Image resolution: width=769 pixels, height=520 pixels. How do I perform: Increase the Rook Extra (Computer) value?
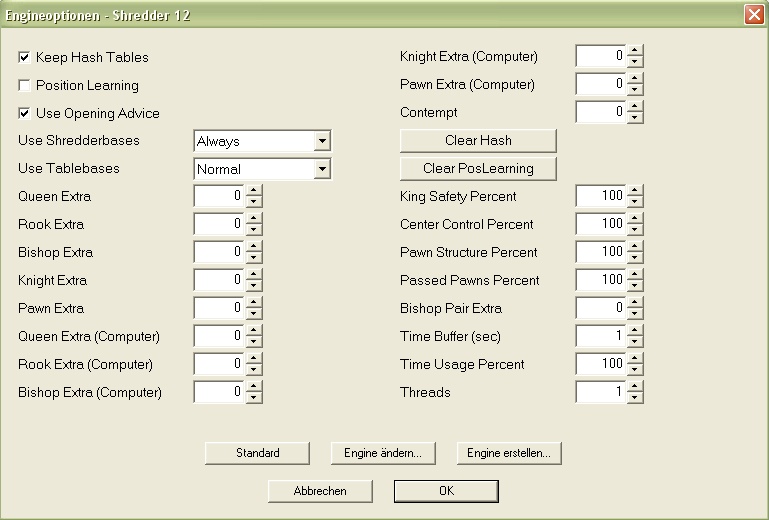(x=254, y=359)
